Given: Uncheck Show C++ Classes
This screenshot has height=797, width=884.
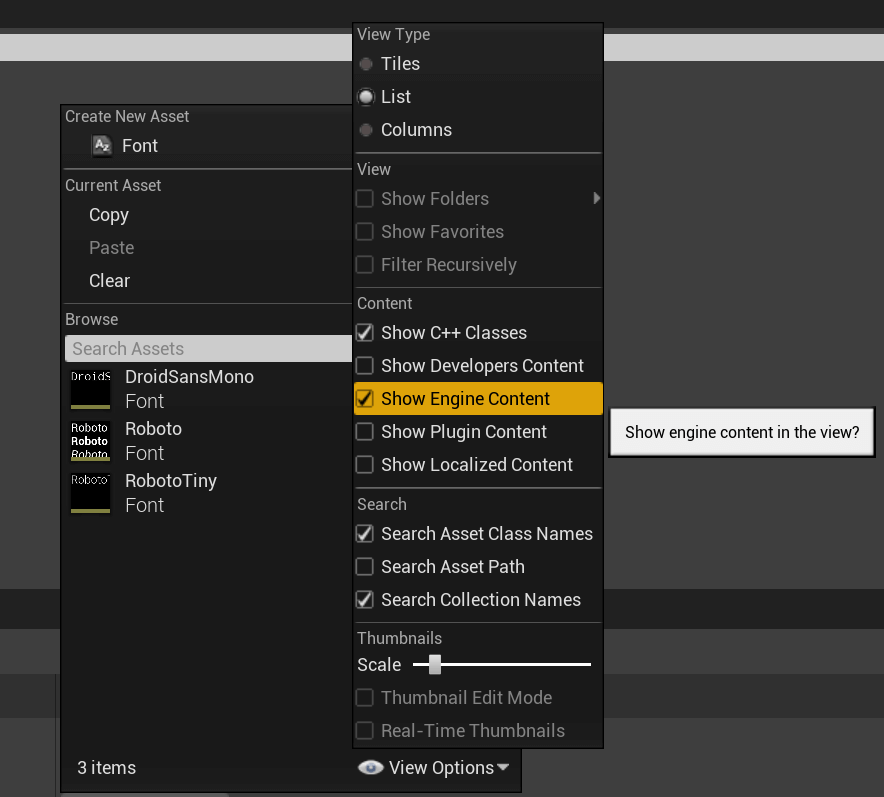Looking at the screenshot, I should tap(365, 333).
